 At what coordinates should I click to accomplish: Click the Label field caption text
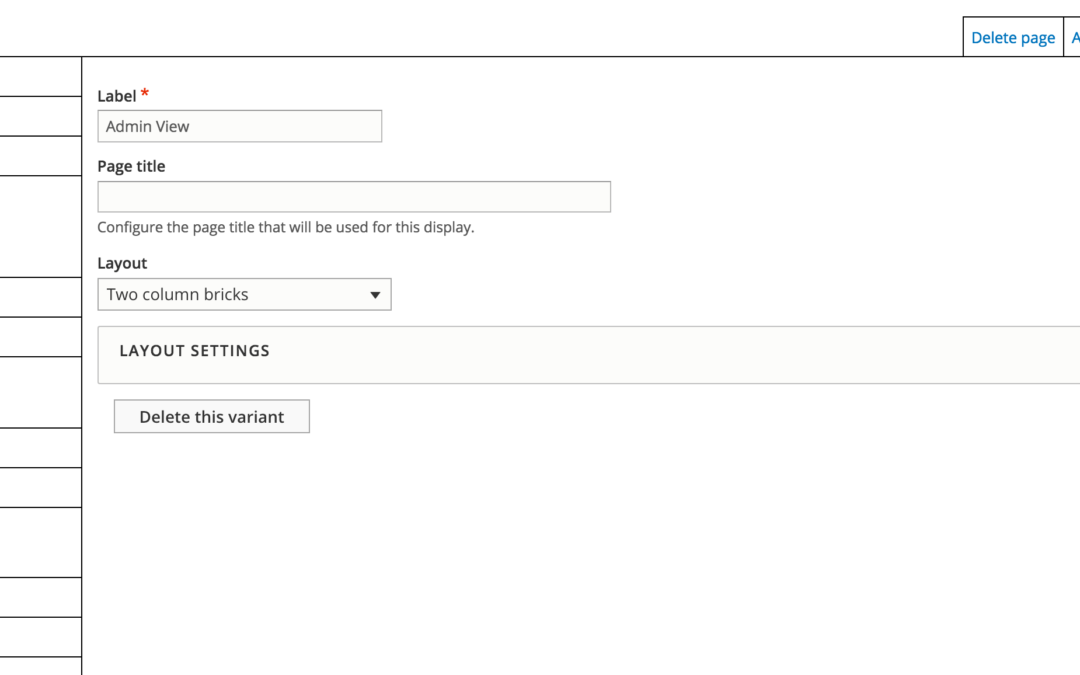click(x=116, y=96)
